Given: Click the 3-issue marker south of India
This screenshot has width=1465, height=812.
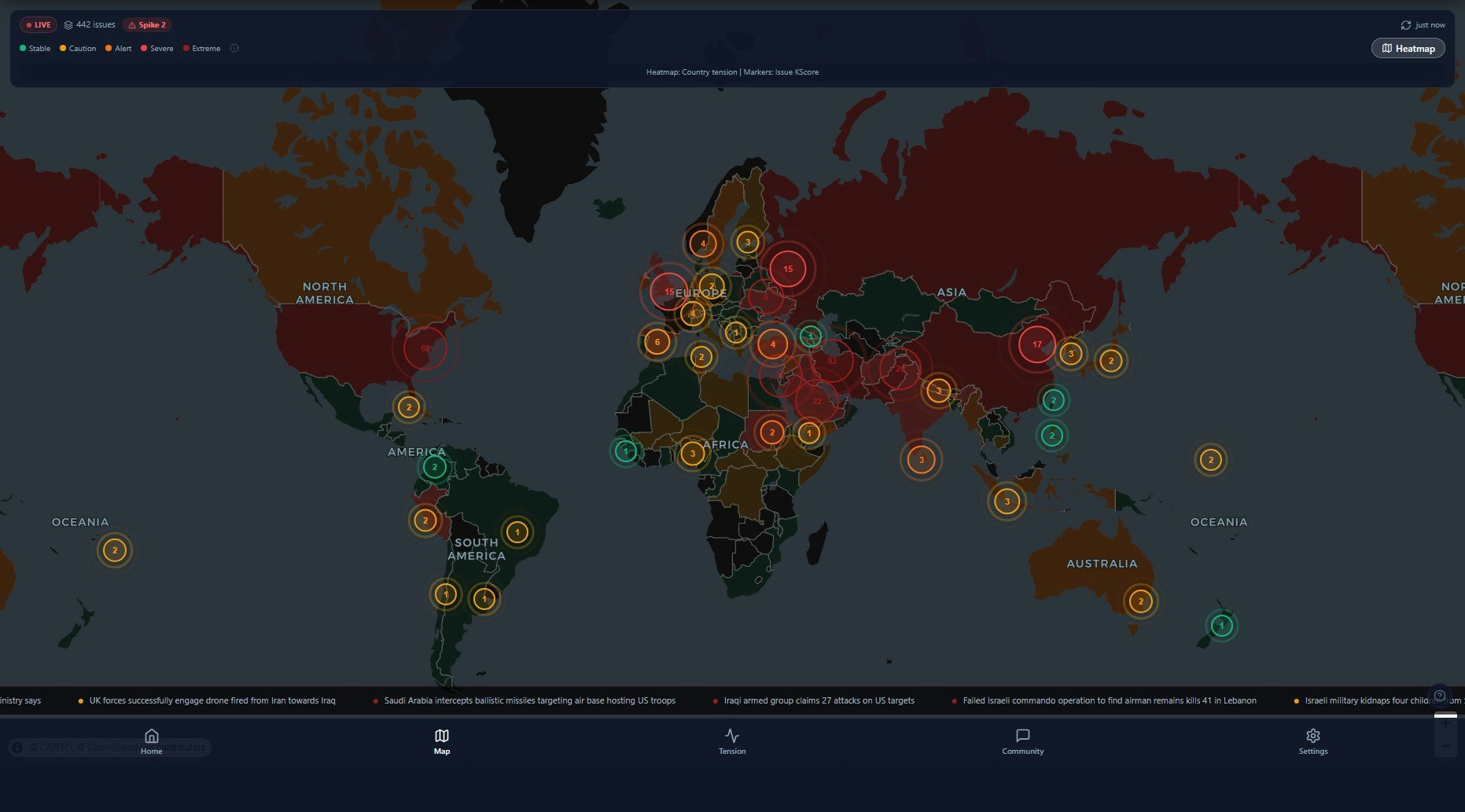Looking at the screenshot, I should click(922, 460).
